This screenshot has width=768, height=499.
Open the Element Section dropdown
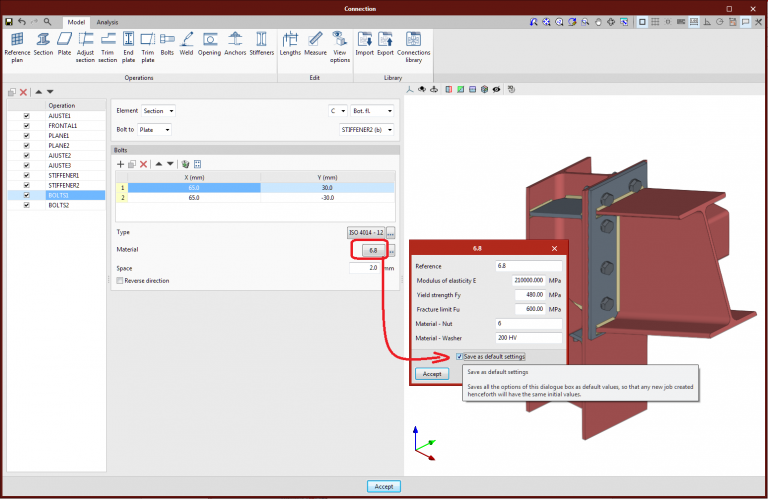tap(158, 111)
